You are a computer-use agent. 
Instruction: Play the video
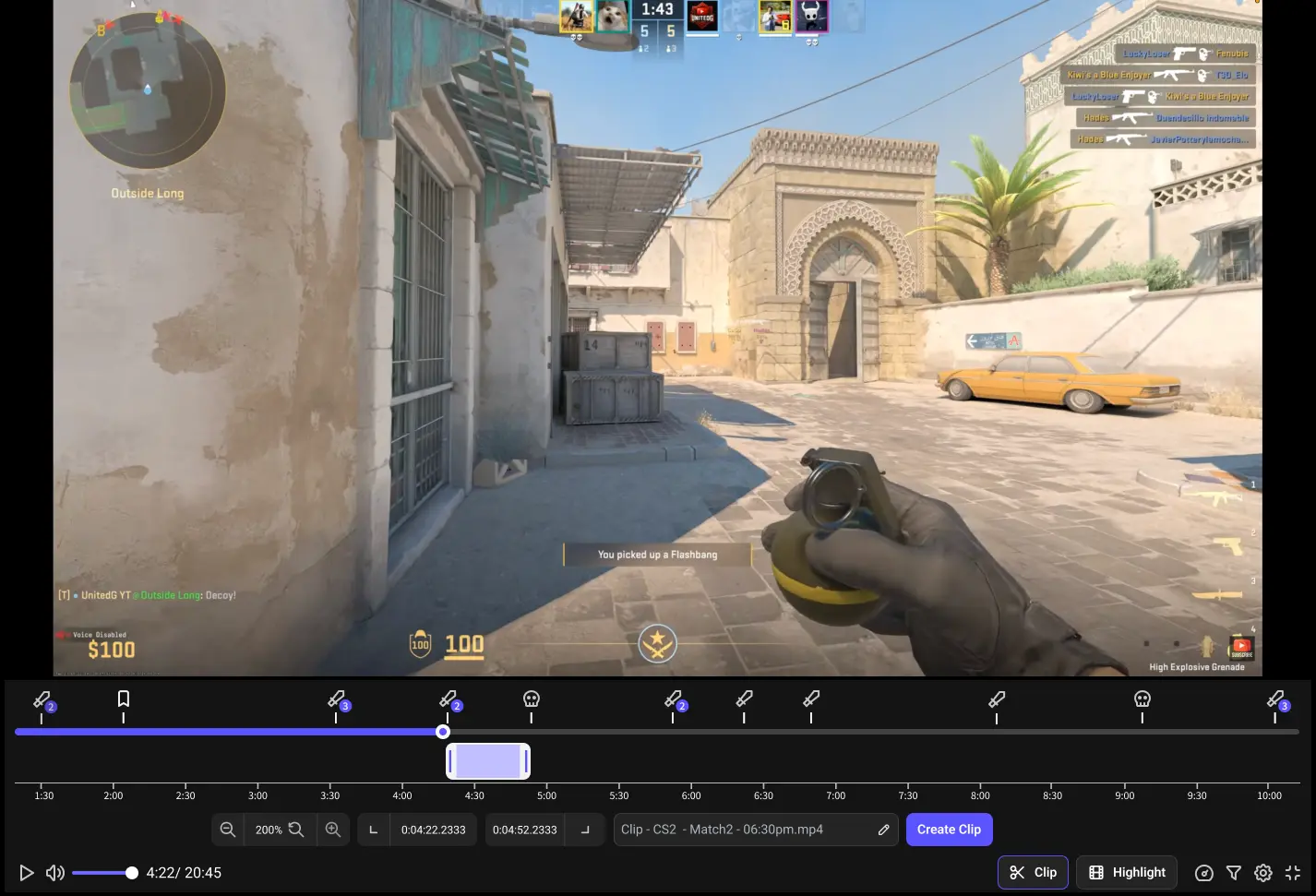pos(27,873)
